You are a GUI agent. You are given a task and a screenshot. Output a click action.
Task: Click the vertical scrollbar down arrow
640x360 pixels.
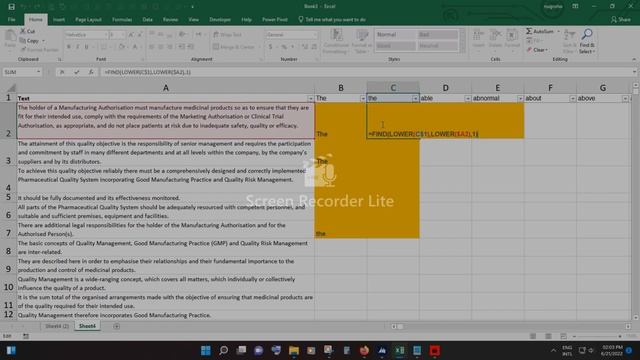[635, 317]
